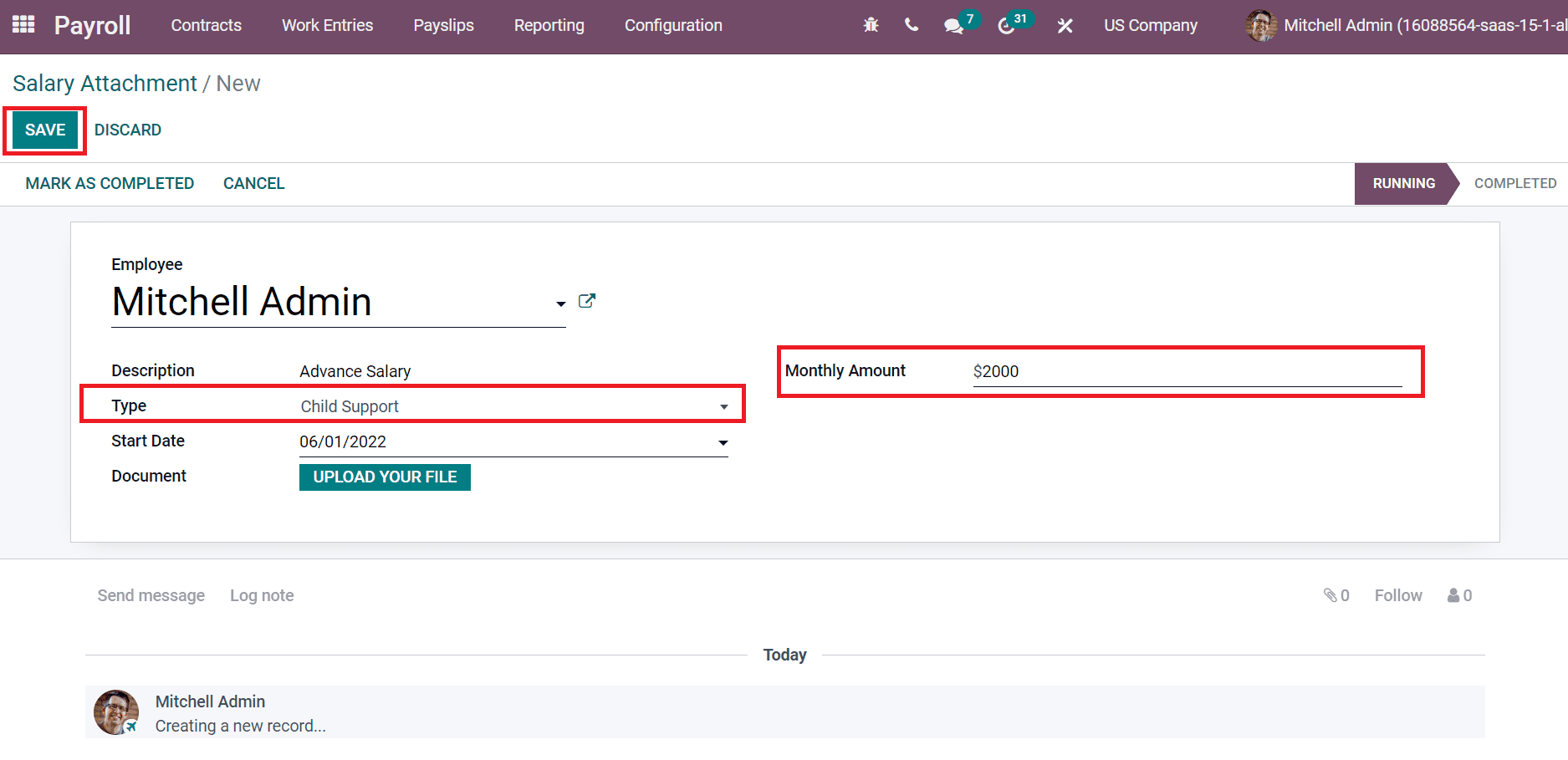
Task: Open the apps grid menu icon
Action: 23,25
